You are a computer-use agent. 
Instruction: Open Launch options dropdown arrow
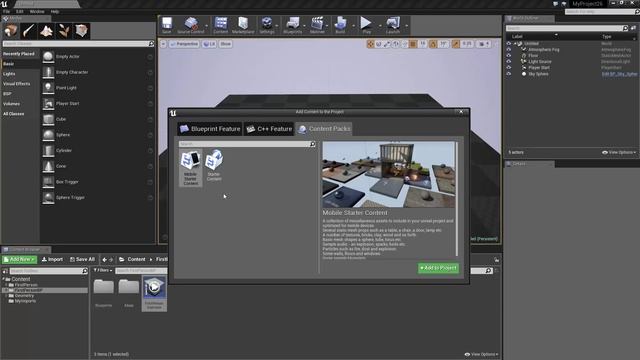407,25
